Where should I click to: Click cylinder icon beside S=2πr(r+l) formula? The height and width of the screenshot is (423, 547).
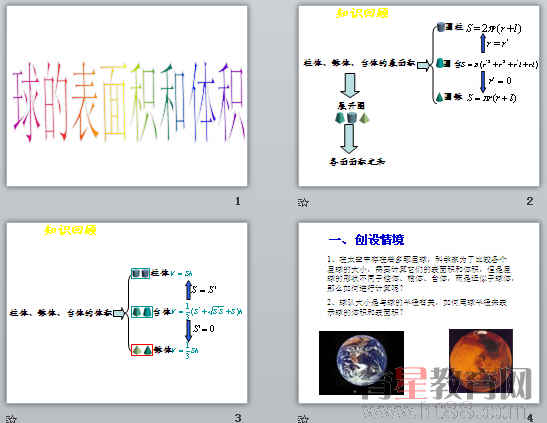coord(441,27)
